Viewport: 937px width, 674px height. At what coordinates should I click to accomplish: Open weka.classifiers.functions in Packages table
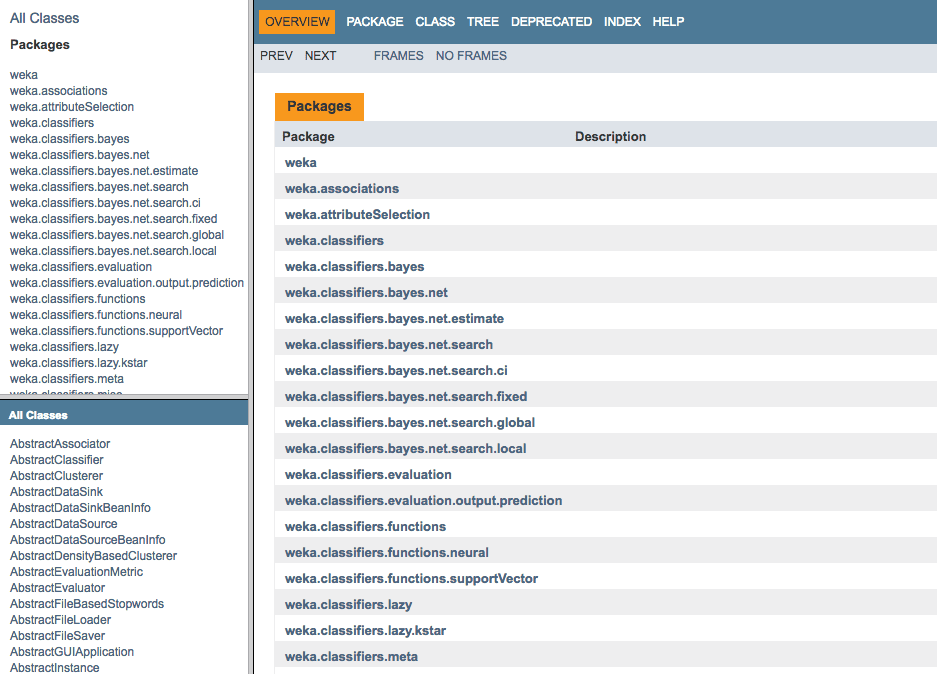(x=365, y=526)
